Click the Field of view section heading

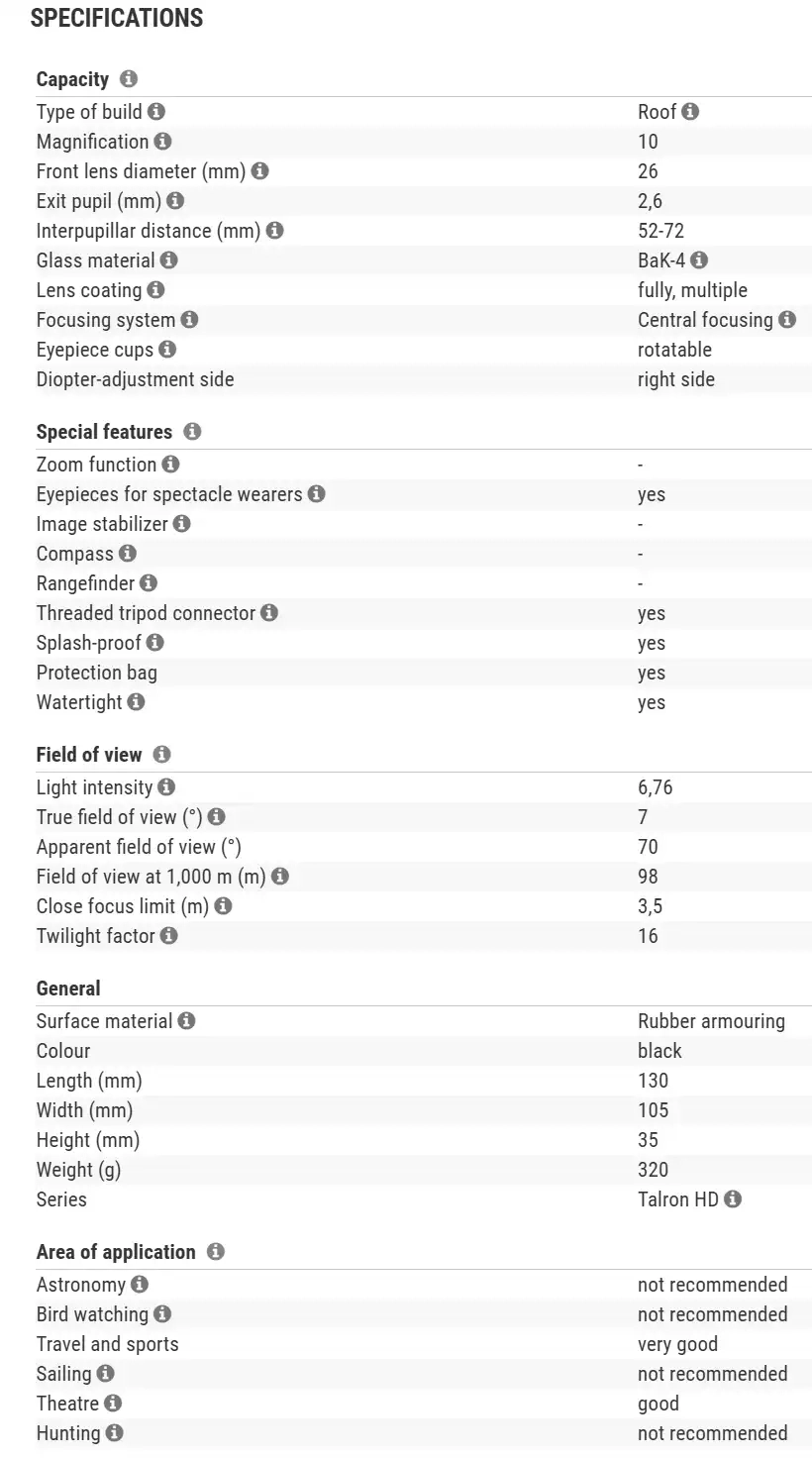89,755
